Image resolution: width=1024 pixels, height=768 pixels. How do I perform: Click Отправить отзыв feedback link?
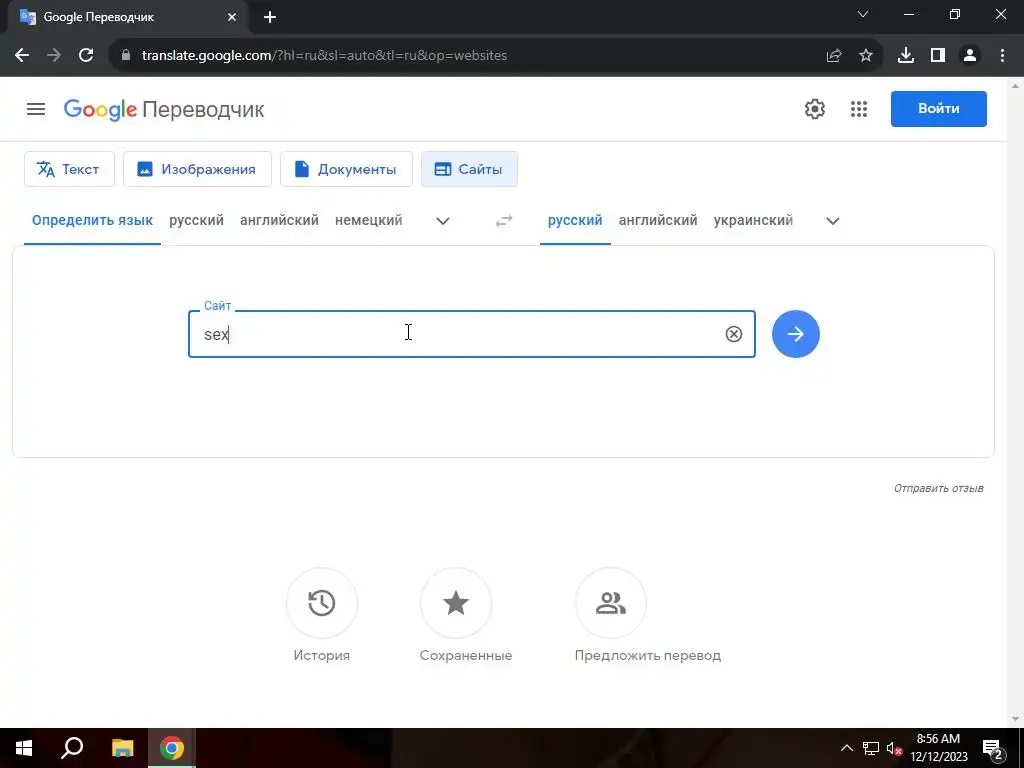938,488
